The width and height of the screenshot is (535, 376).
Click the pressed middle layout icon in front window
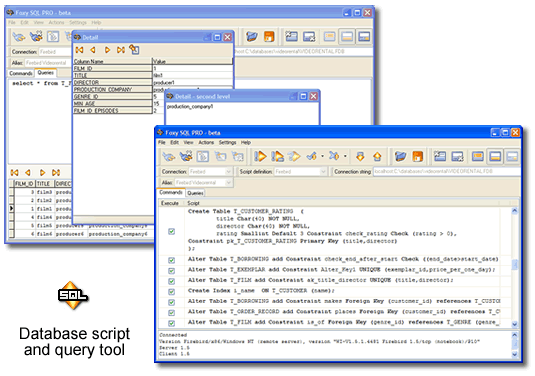(495, 157)
